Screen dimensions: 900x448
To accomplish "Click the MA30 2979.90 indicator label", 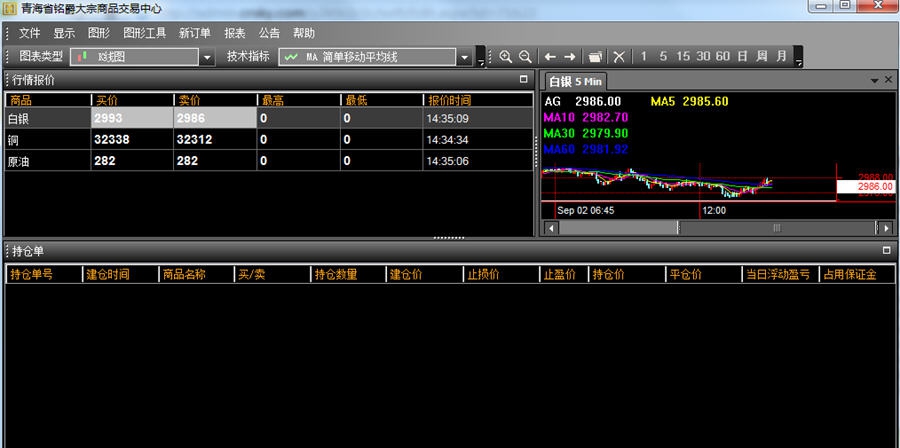I will pos(585,134).
